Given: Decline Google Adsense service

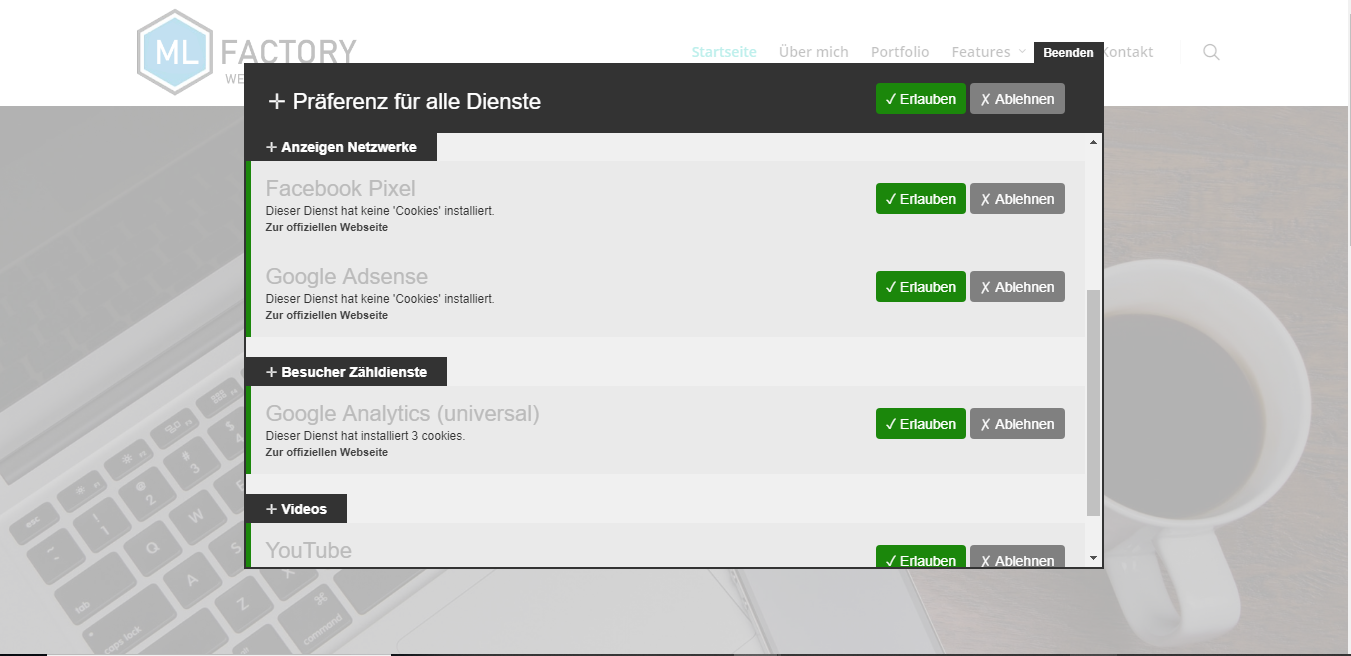Looking at the screenshot, I should [1017, 287].
